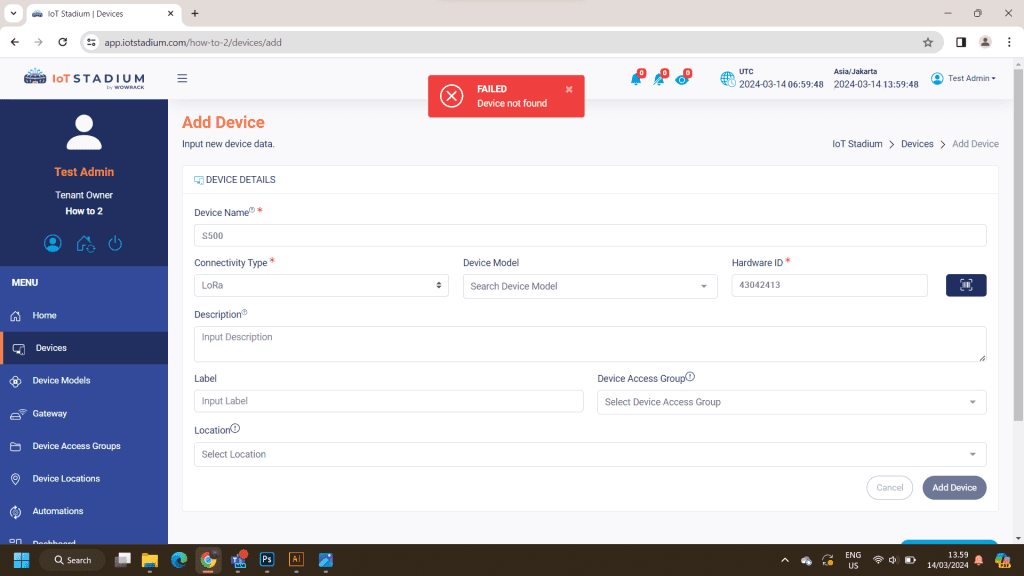The height and width of the screenshot is (576, 1024).
Task: Toggle the hamburger sidebar menu
Action: 182,78
